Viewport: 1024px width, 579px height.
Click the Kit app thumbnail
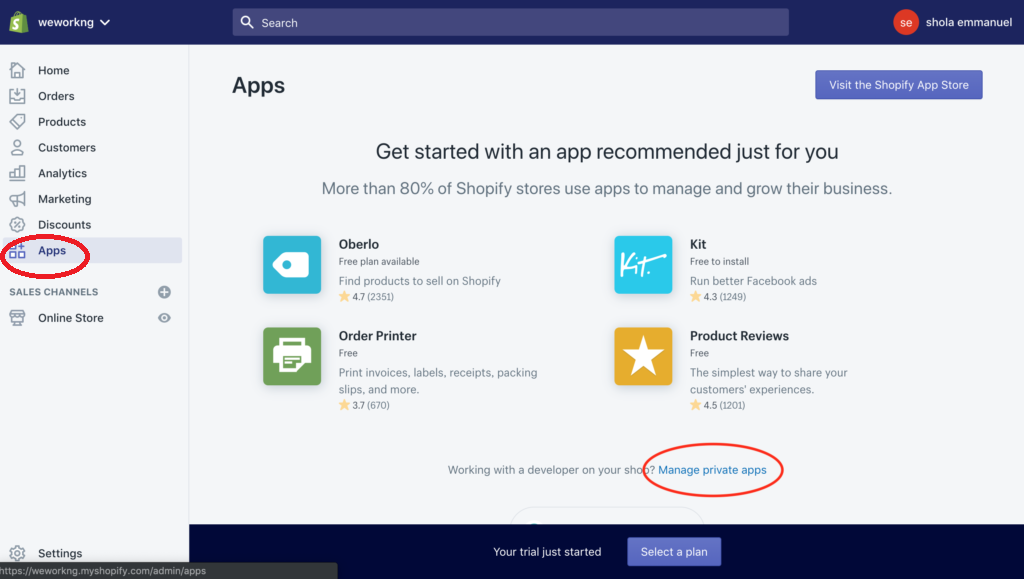tap(643, 265)
